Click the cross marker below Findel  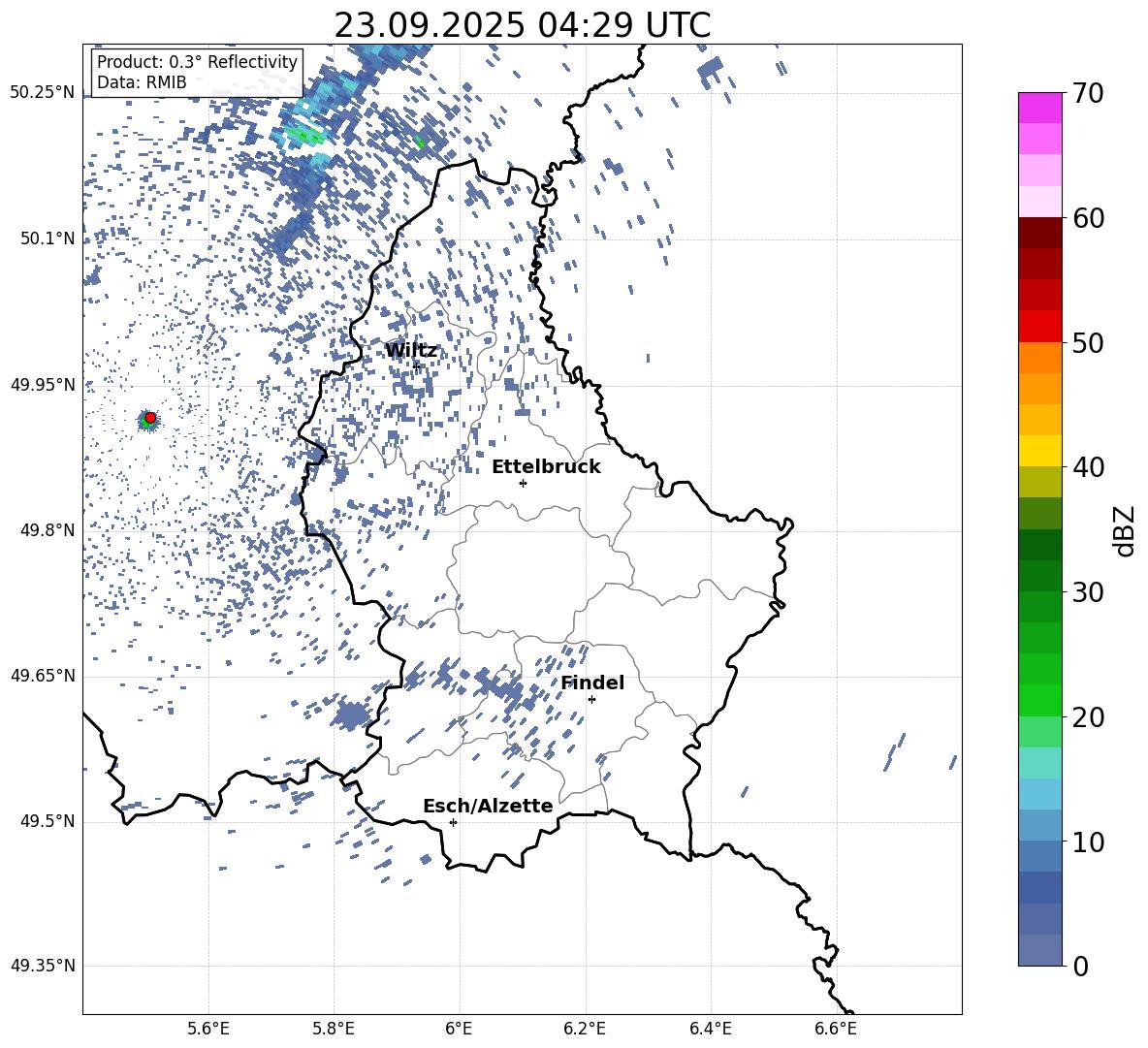point(591,700)
